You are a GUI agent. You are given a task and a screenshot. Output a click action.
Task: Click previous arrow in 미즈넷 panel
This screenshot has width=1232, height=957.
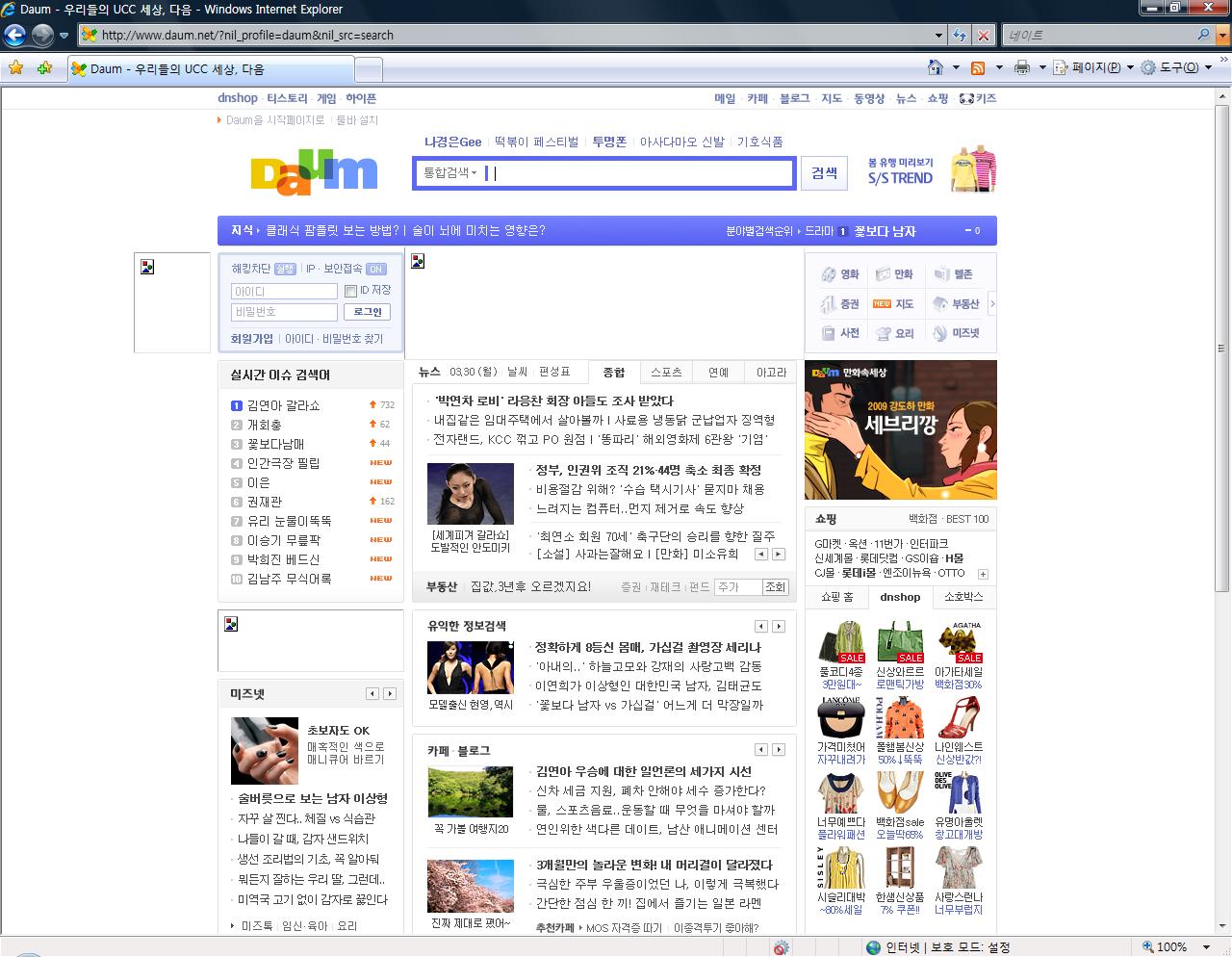[x=372, y=693]
